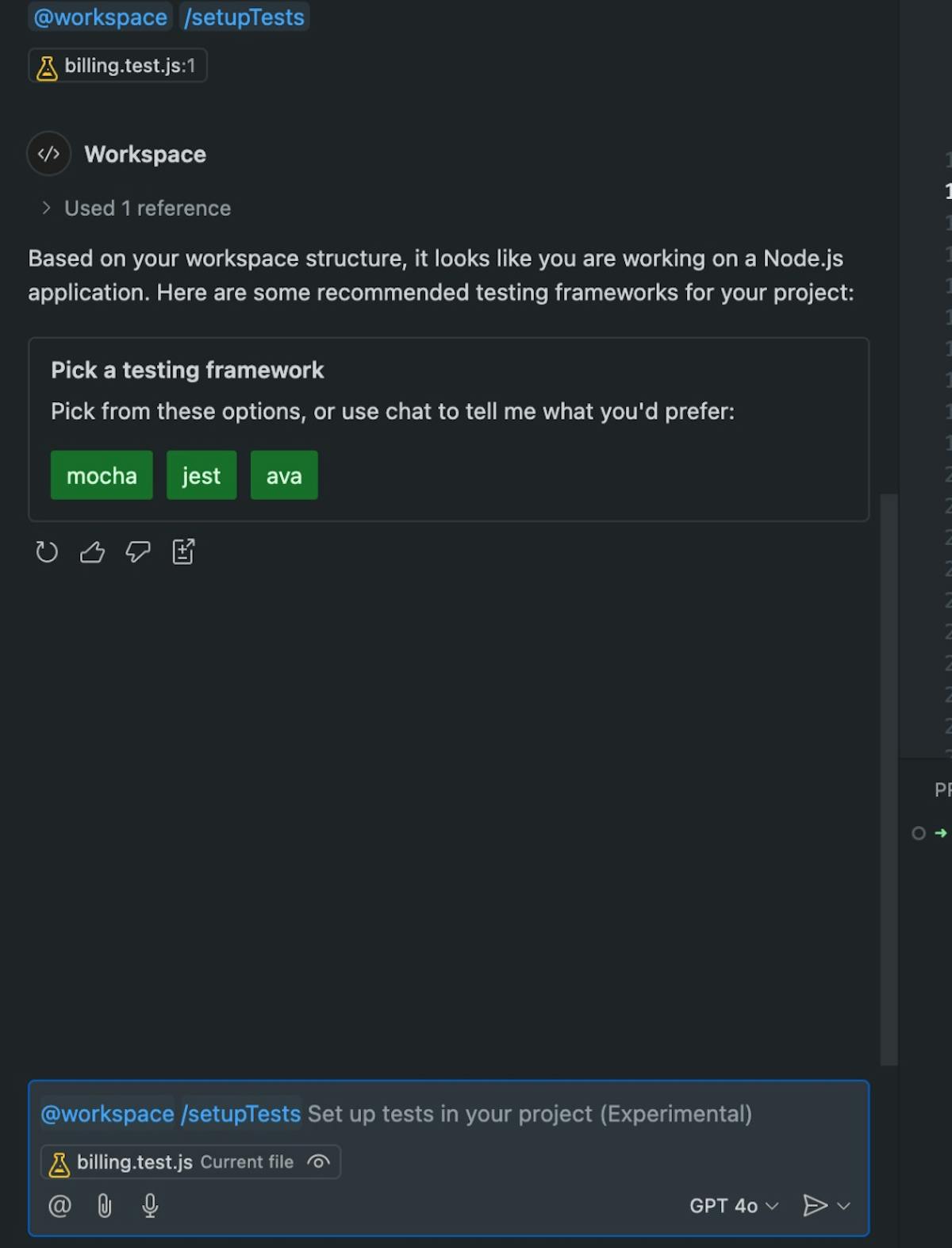Click the thumbs down unhelpful icon

[138, 551]
